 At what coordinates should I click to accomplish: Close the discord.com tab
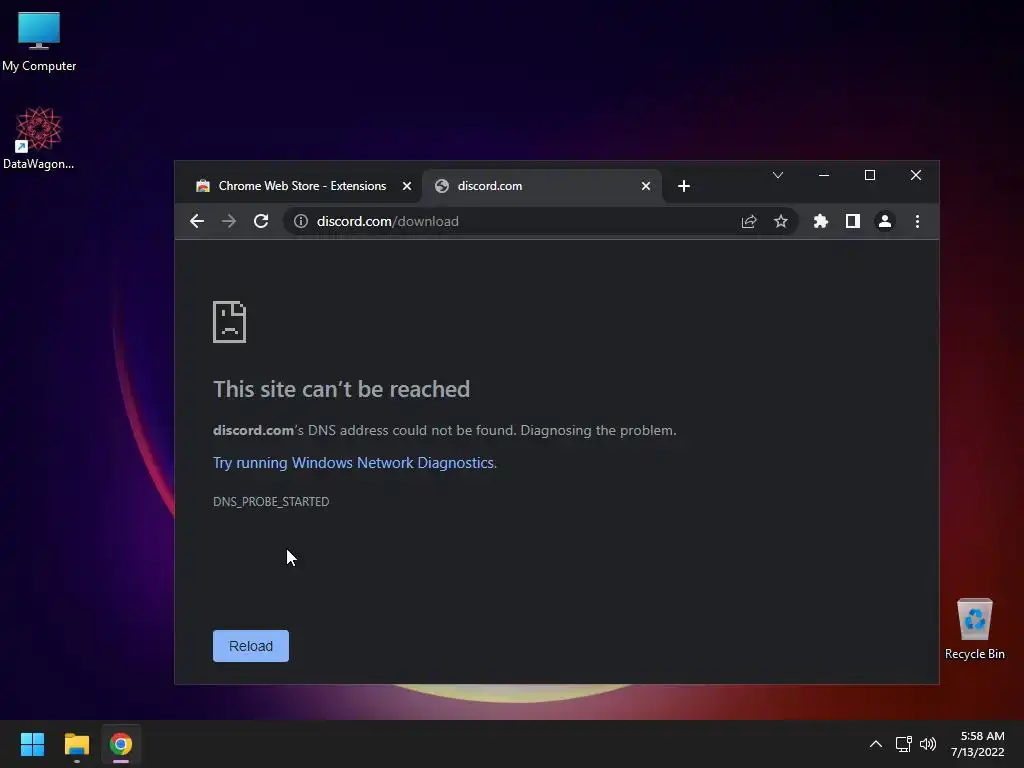(x=646, y=186)
